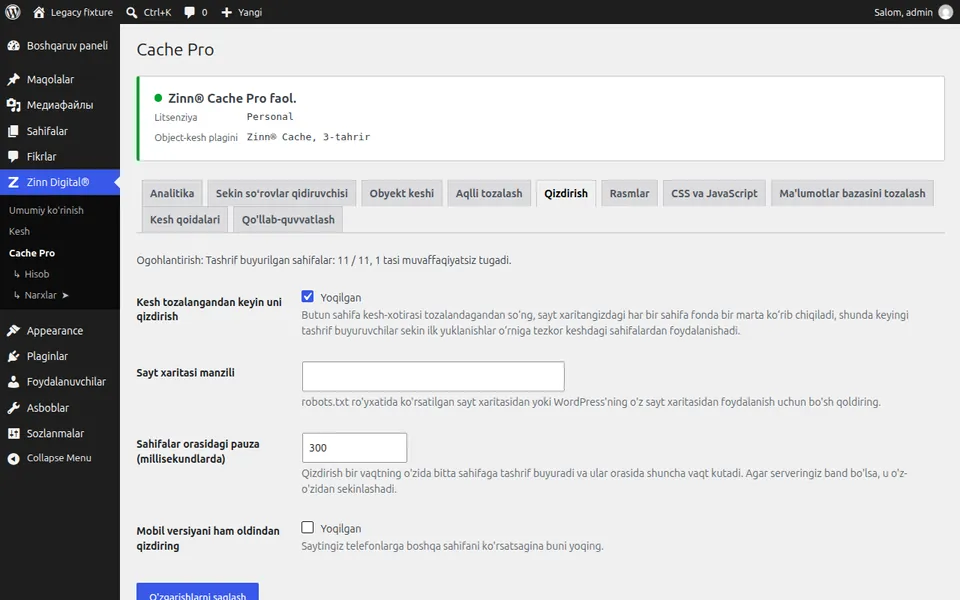Open Umumiy ko'rinish submenu link

pos(46,210)
